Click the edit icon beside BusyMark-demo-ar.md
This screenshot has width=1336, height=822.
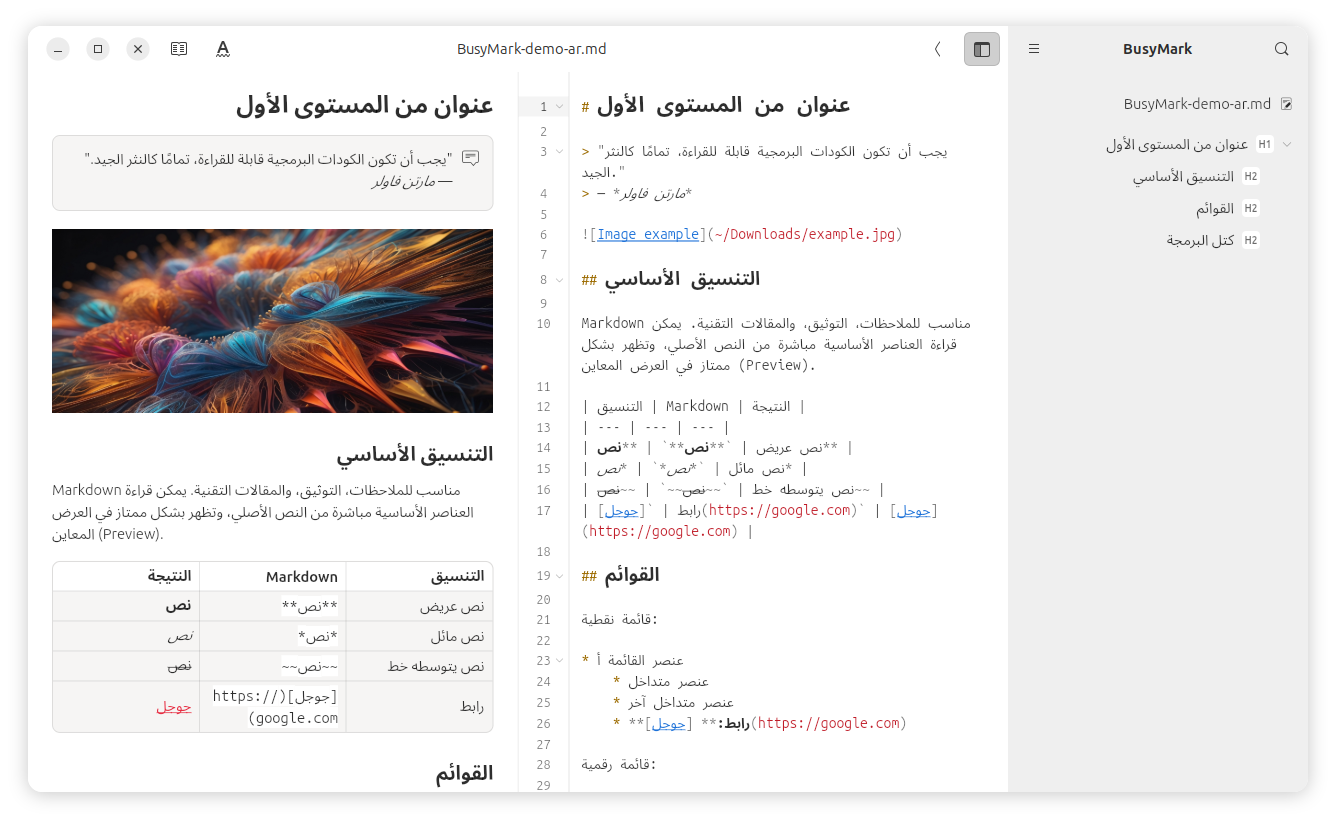tap(1287, 104)
